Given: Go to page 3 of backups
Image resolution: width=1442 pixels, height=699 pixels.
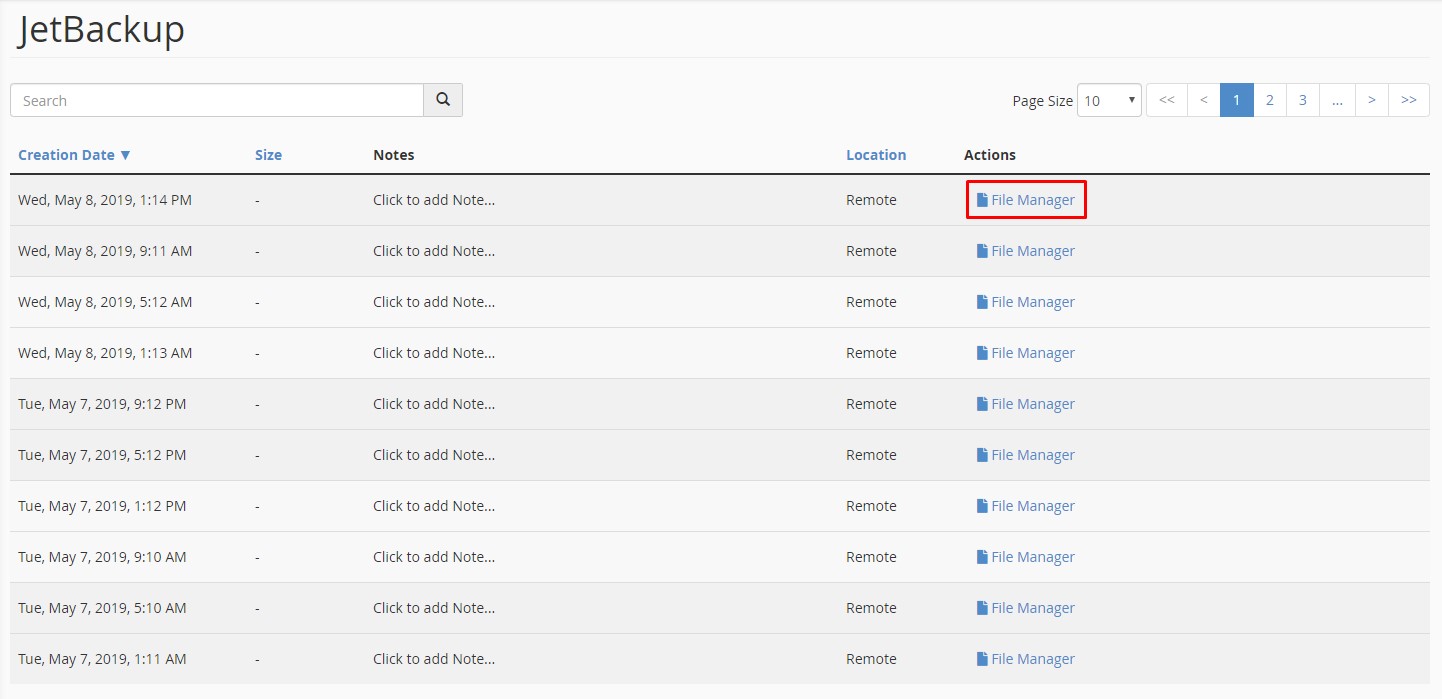Looking at the screenshot, I should pyautogui.click(x=1303, y=100).
